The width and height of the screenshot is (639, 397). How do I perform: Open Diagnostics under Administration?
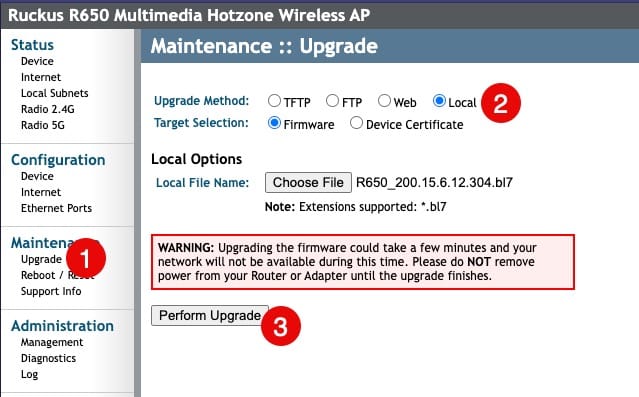[x=48, y=358]
